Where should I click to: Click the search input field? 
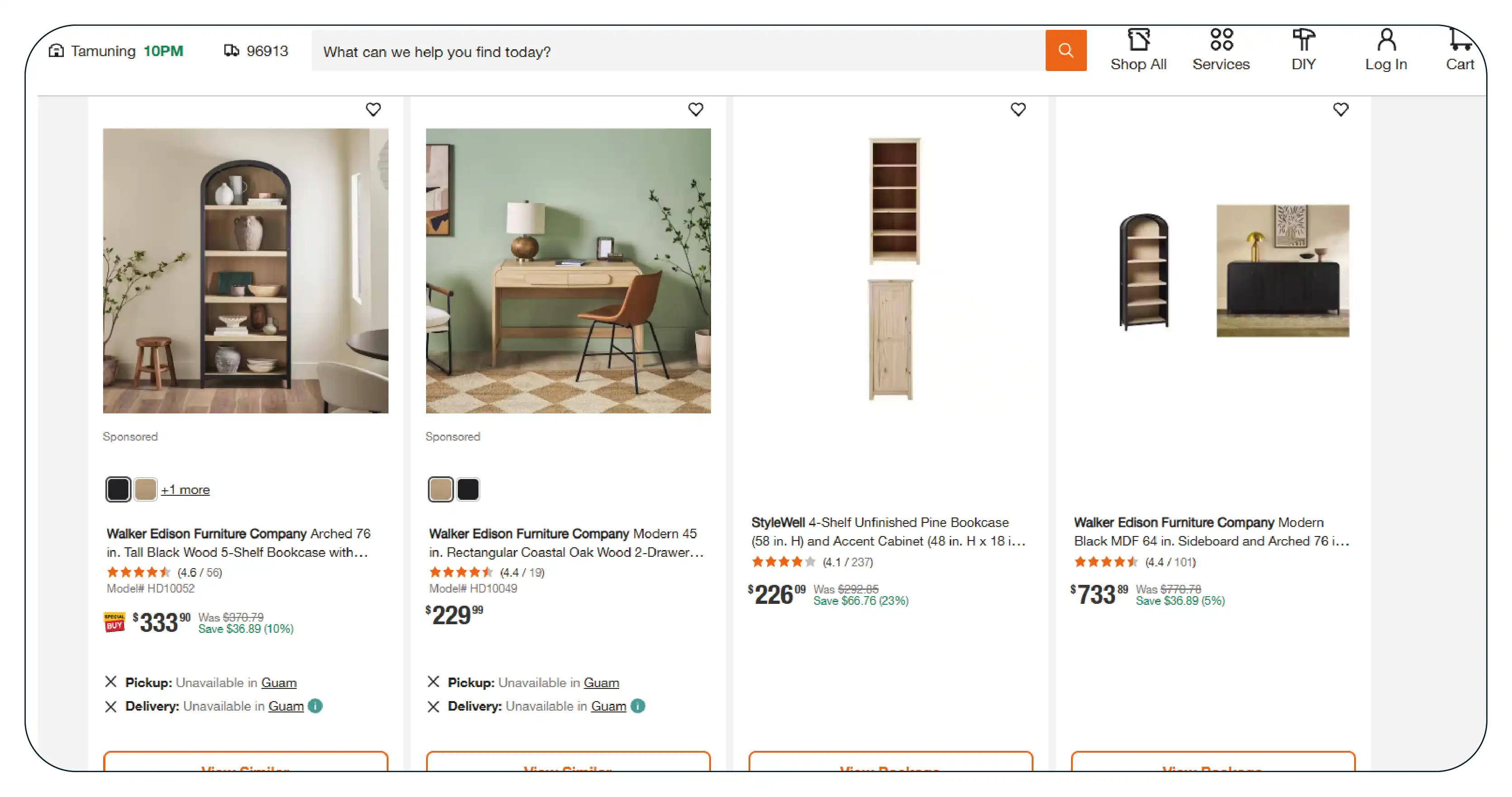[675, 52]
